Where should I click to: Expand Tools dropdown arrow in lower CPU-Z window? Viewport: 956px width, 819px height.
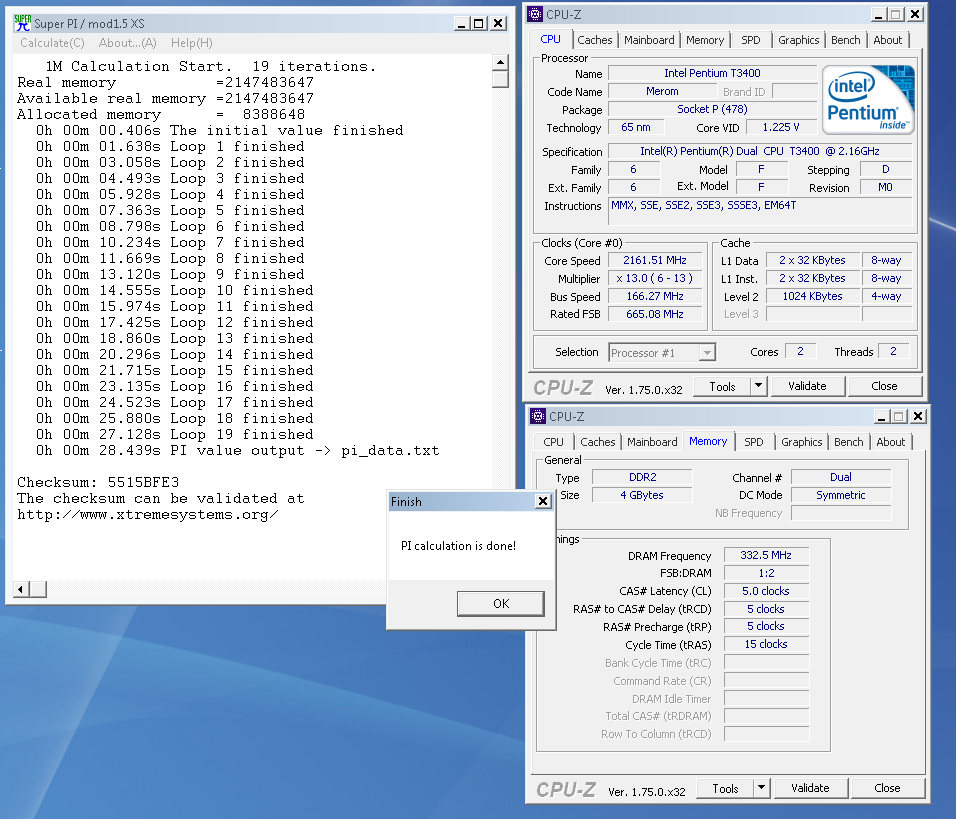pos(762,788)
